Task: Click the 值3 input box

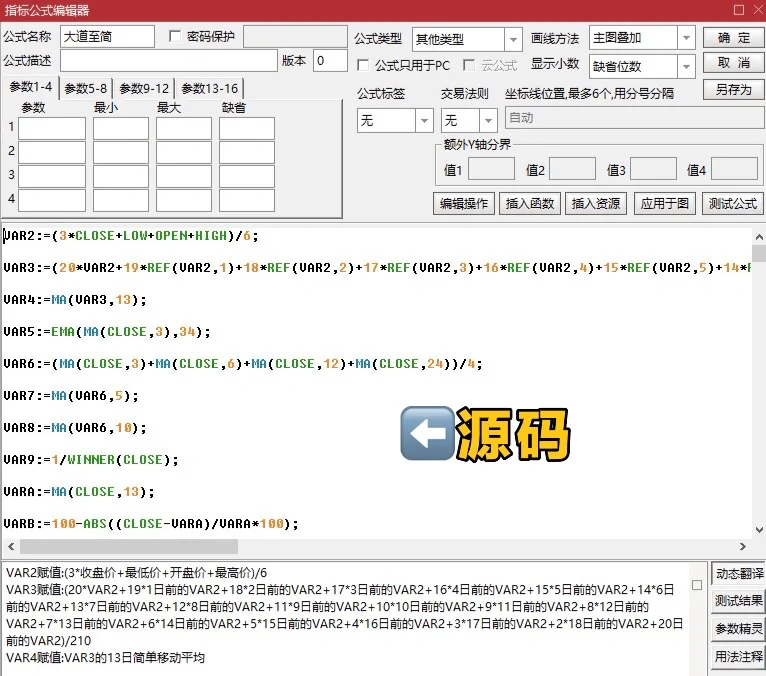Action: click(654, 169)
